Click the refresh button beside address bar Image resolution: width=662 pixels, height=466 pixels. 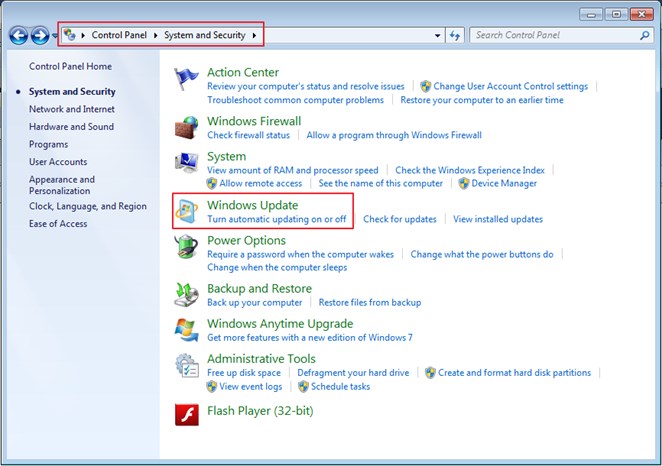click(x=455, y=35)
